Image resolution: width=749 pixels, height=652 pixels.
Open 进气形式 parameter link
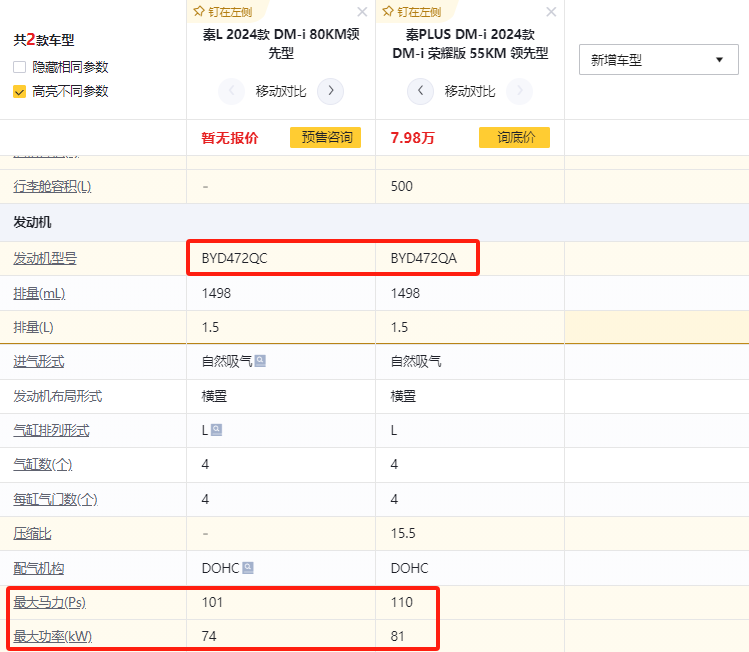click(39, 362)
